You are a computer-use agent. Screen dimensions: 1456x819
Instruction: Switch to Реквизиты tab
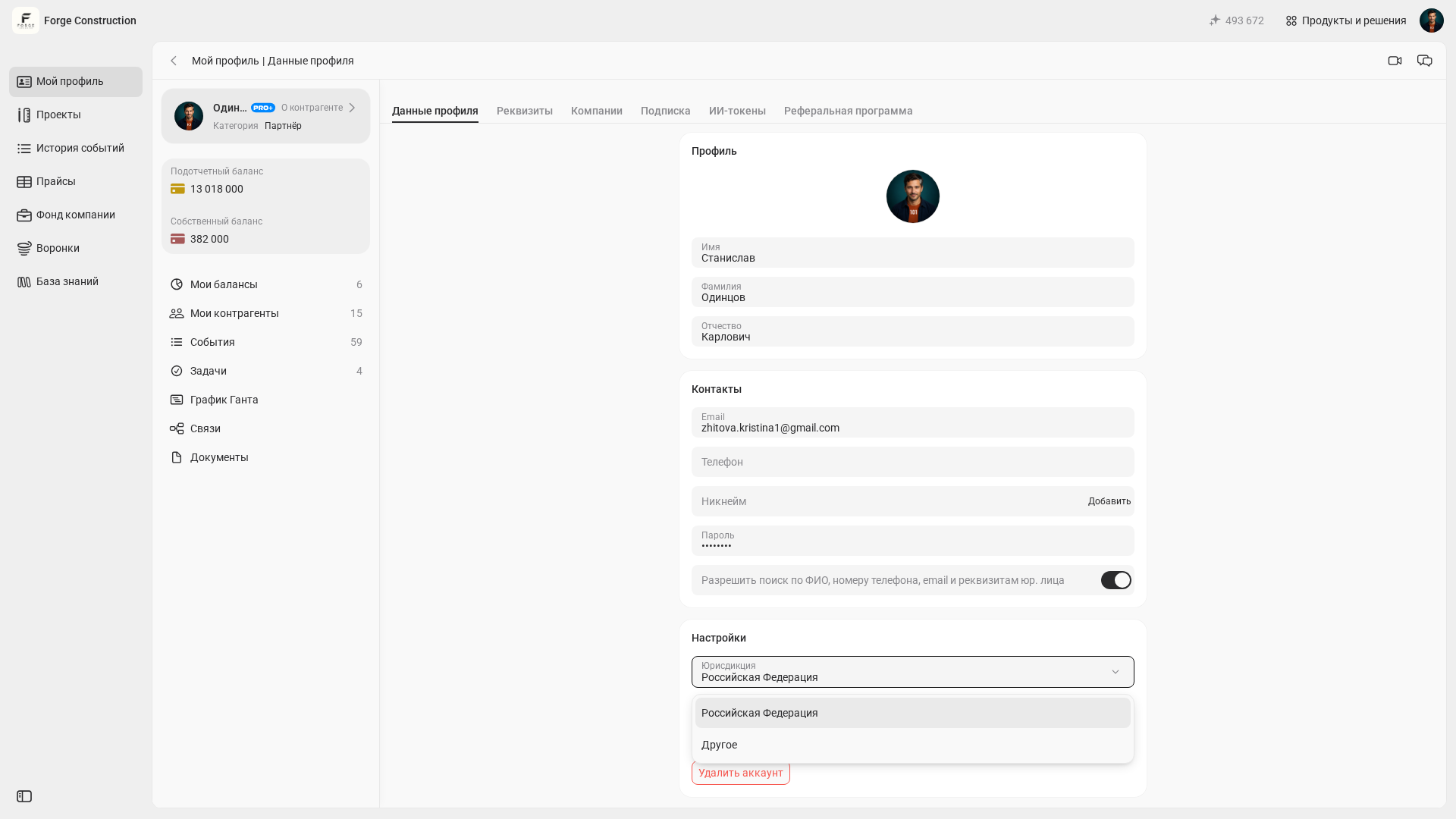[525, 111]
